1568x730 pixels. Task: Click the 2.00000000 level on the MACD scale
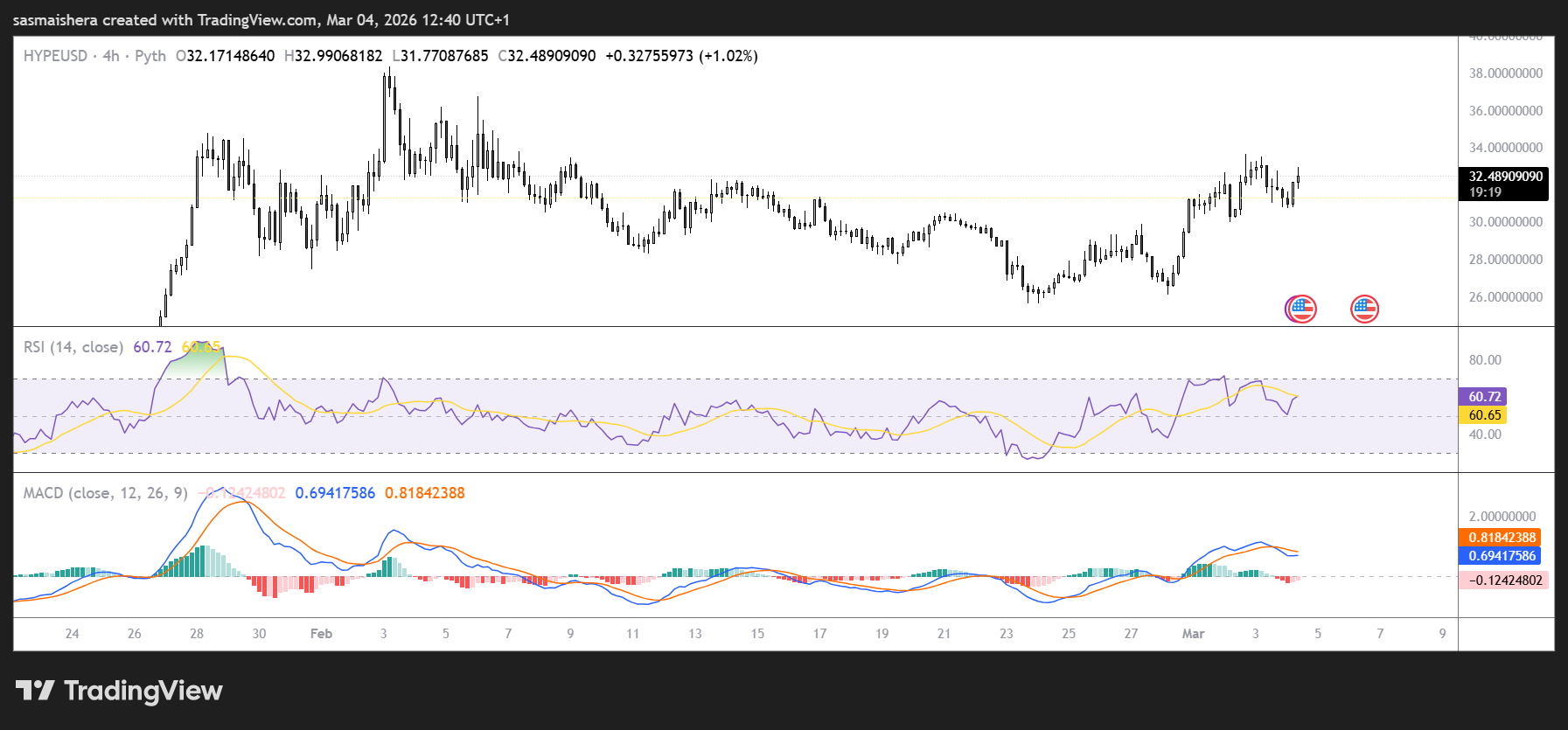tap(1502, 517)
